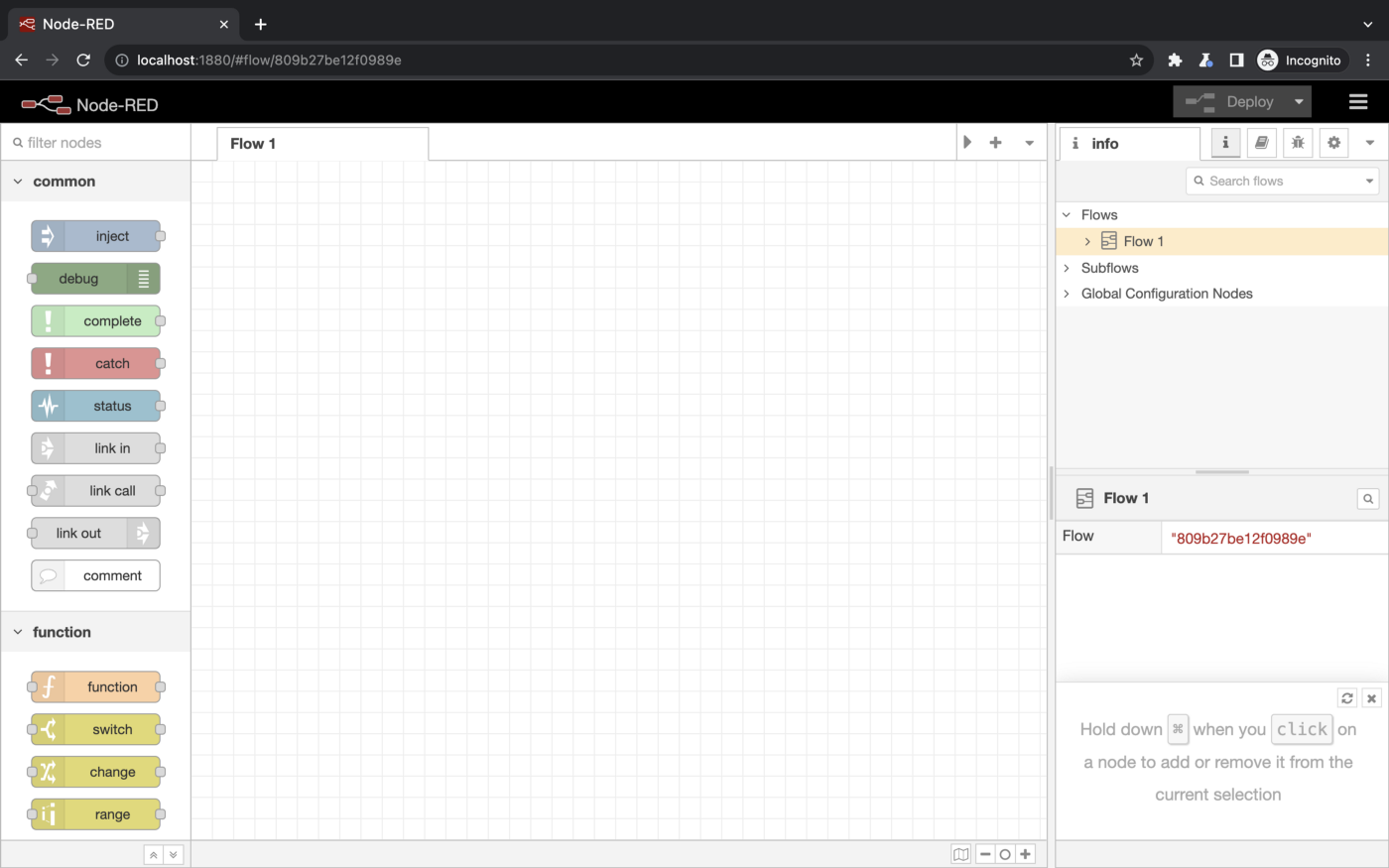Toggle the navigator map view

click(960, 854)
